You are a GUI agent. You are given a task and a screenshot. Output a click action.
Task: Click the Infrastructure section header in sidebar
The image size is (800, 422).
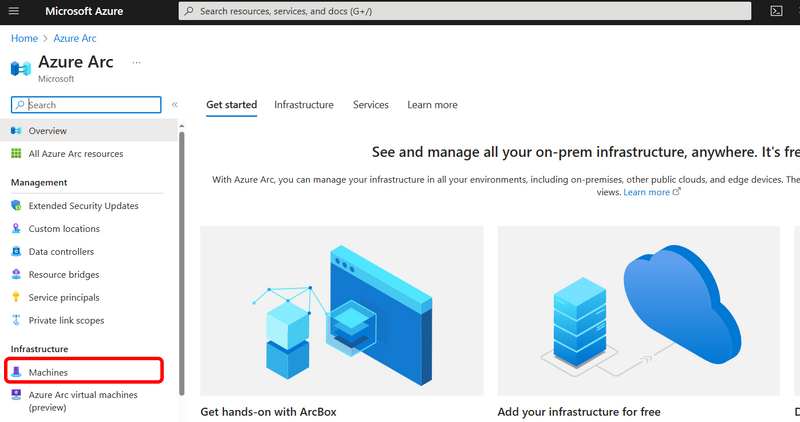coord(39,349)
